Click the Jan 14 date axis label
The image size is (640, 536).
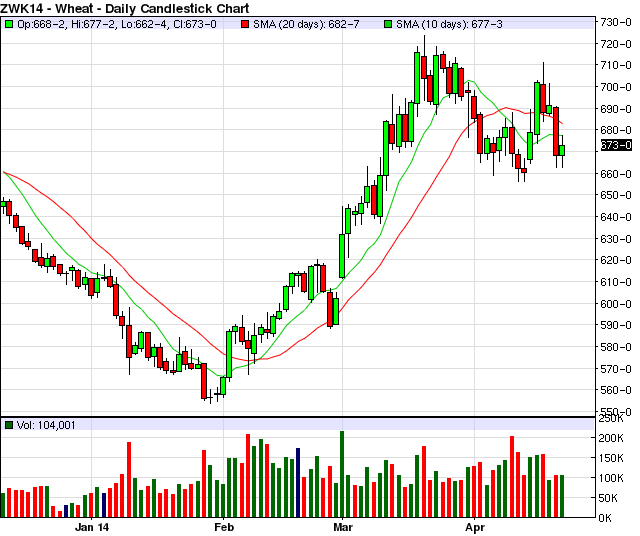tap(92, 527)
